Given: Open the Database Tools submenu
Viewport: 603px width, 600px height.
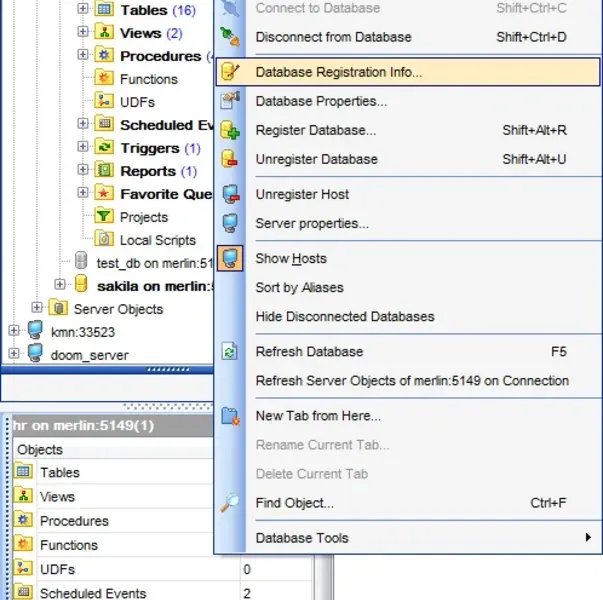Looking at the screenshot, I should pos(408,538).
